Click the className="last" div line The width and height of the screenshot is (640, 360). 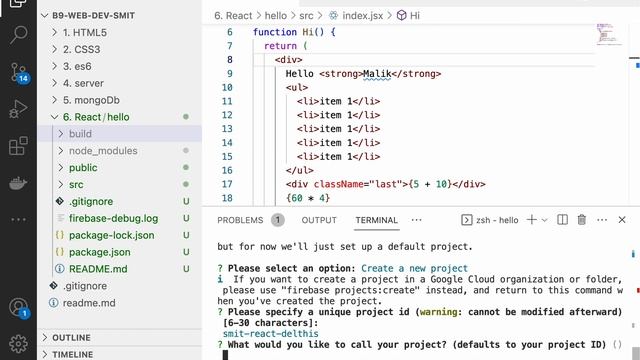[385, 184]
